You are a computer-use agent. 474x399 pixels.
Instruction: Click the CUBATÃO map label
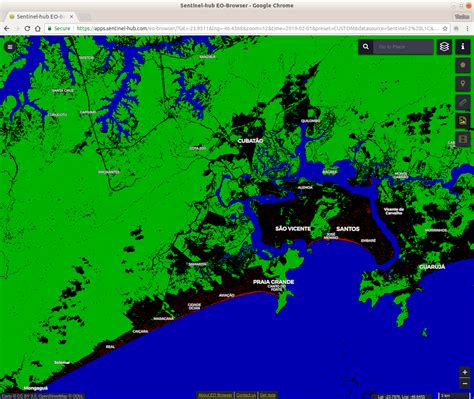coord(250,141)
